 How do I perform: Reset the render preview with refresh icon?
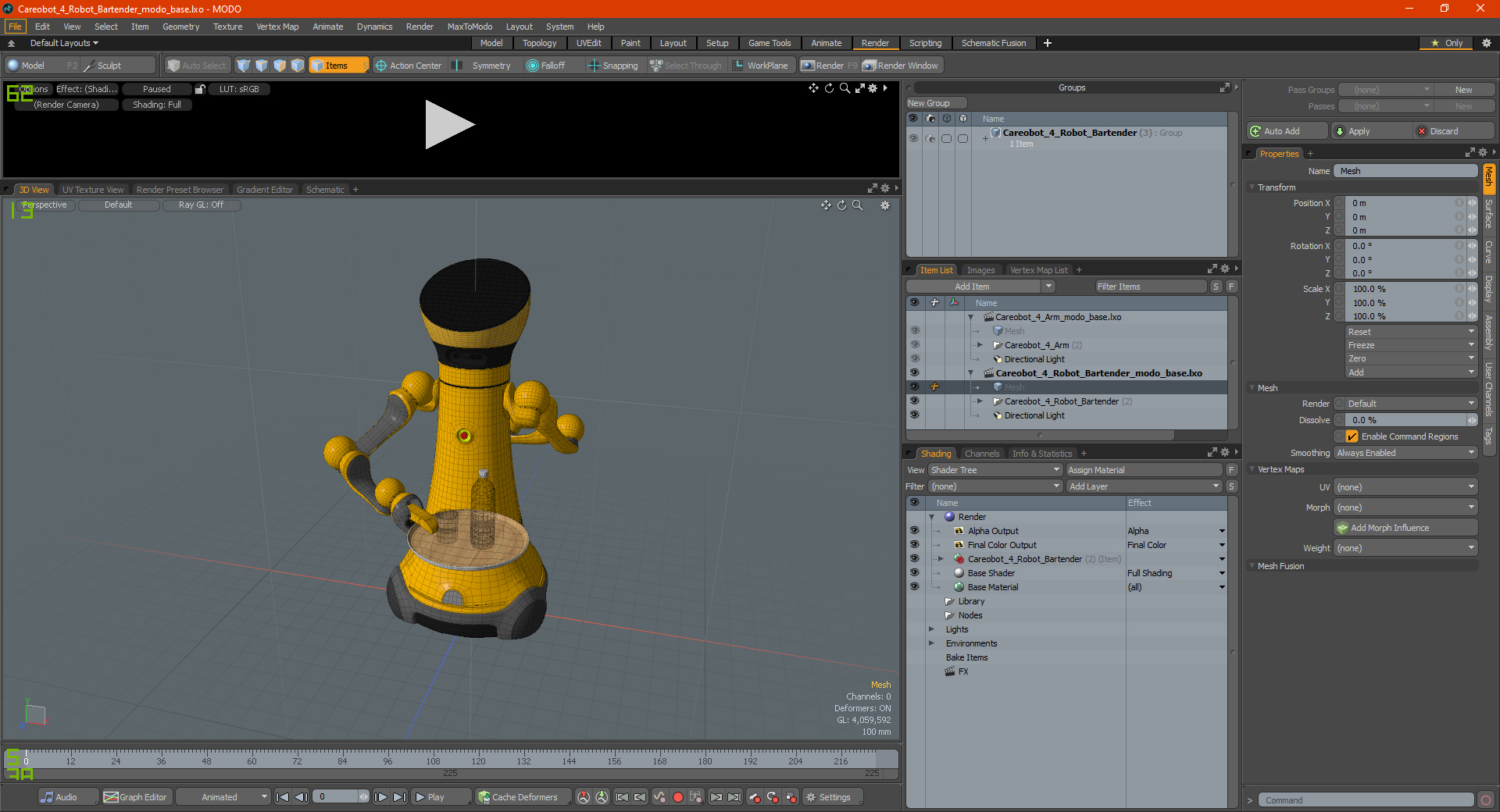coord(829,88)
